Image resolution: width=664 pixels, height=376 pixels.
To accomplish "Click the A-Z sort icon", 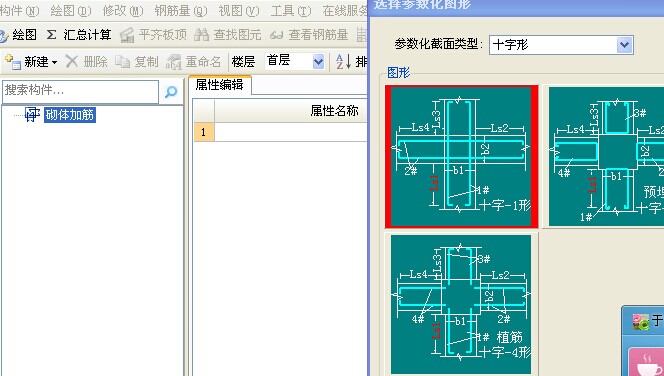I will (x=343, y=61).
